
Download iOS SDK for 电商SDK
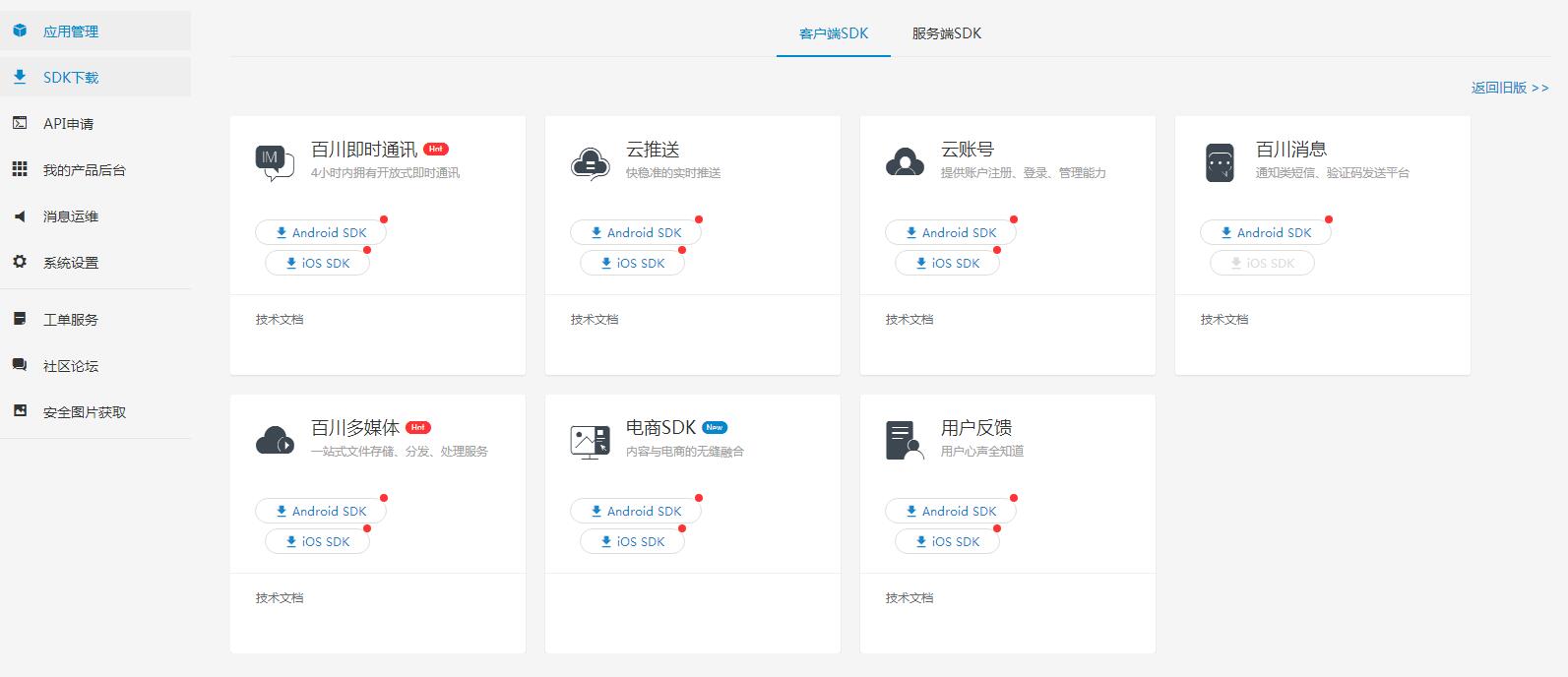pos(632,541)
